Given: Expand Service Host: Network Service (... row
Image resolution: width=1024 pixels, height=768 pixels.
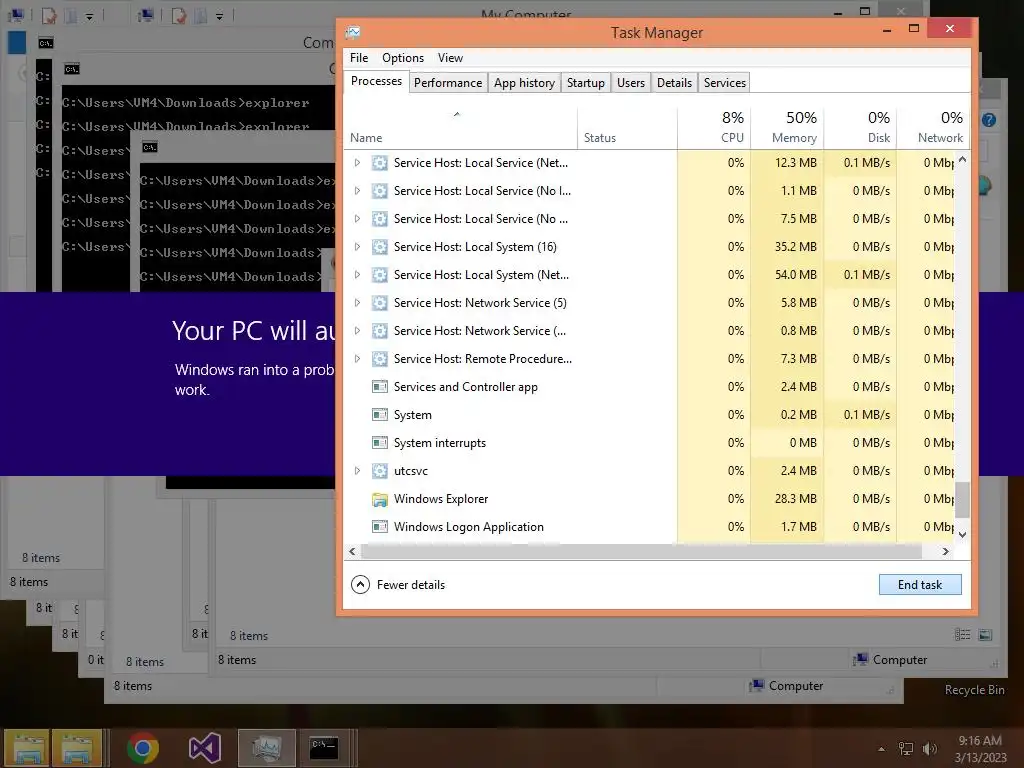Looking at the screenshot, I should 357,331.
